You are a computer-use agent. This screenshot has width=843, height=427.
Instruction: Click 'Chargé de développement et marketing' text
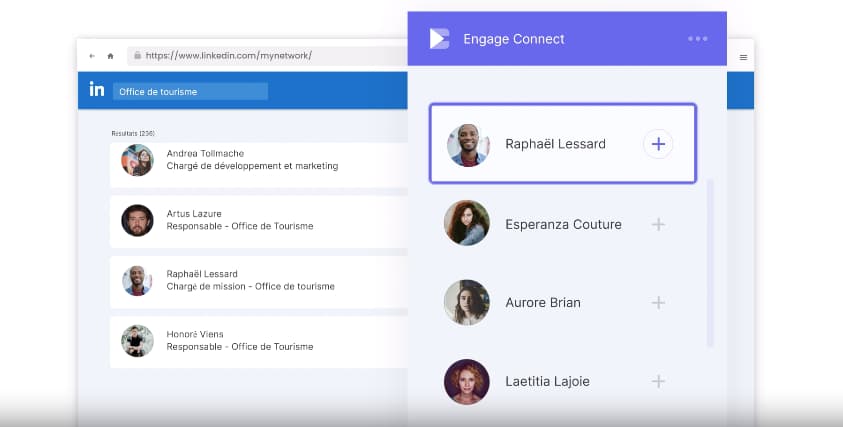coord(252,166)
